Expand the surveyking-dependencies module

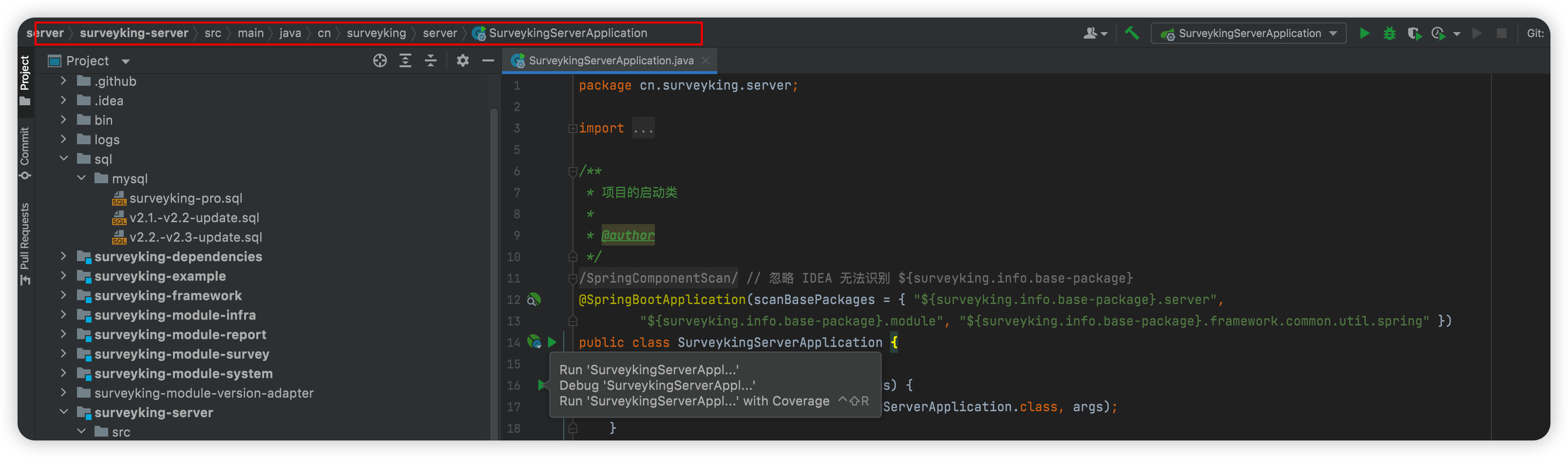[x=63, y=256]
